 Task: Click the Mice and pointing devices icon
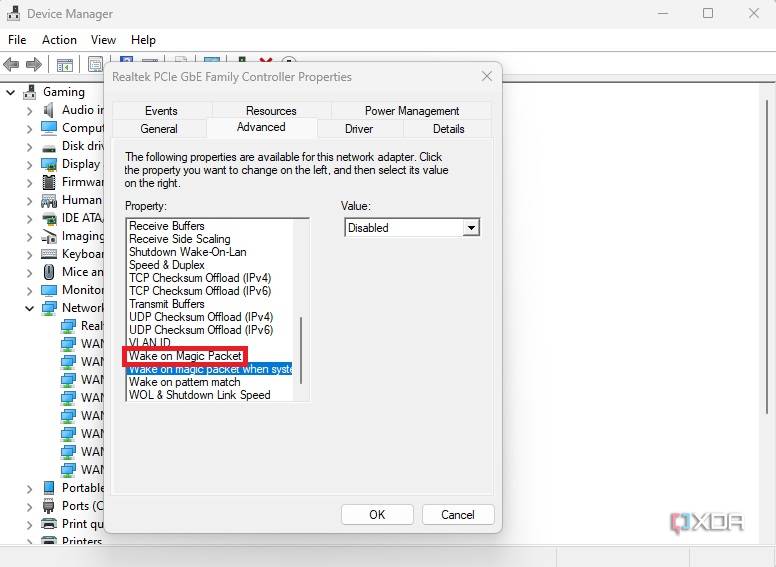[49, 272]
